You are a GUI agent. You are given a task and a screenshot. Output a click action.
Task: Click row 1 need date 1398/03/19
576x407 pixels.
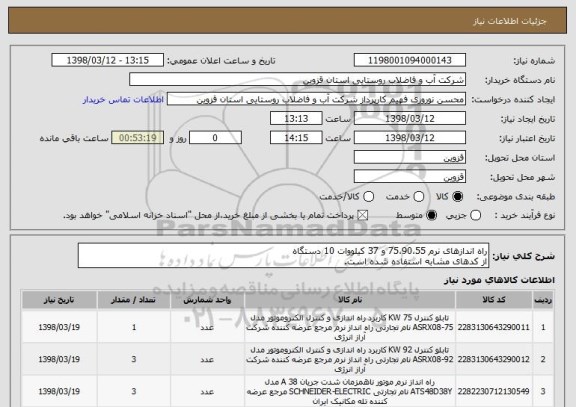point(59,327)
